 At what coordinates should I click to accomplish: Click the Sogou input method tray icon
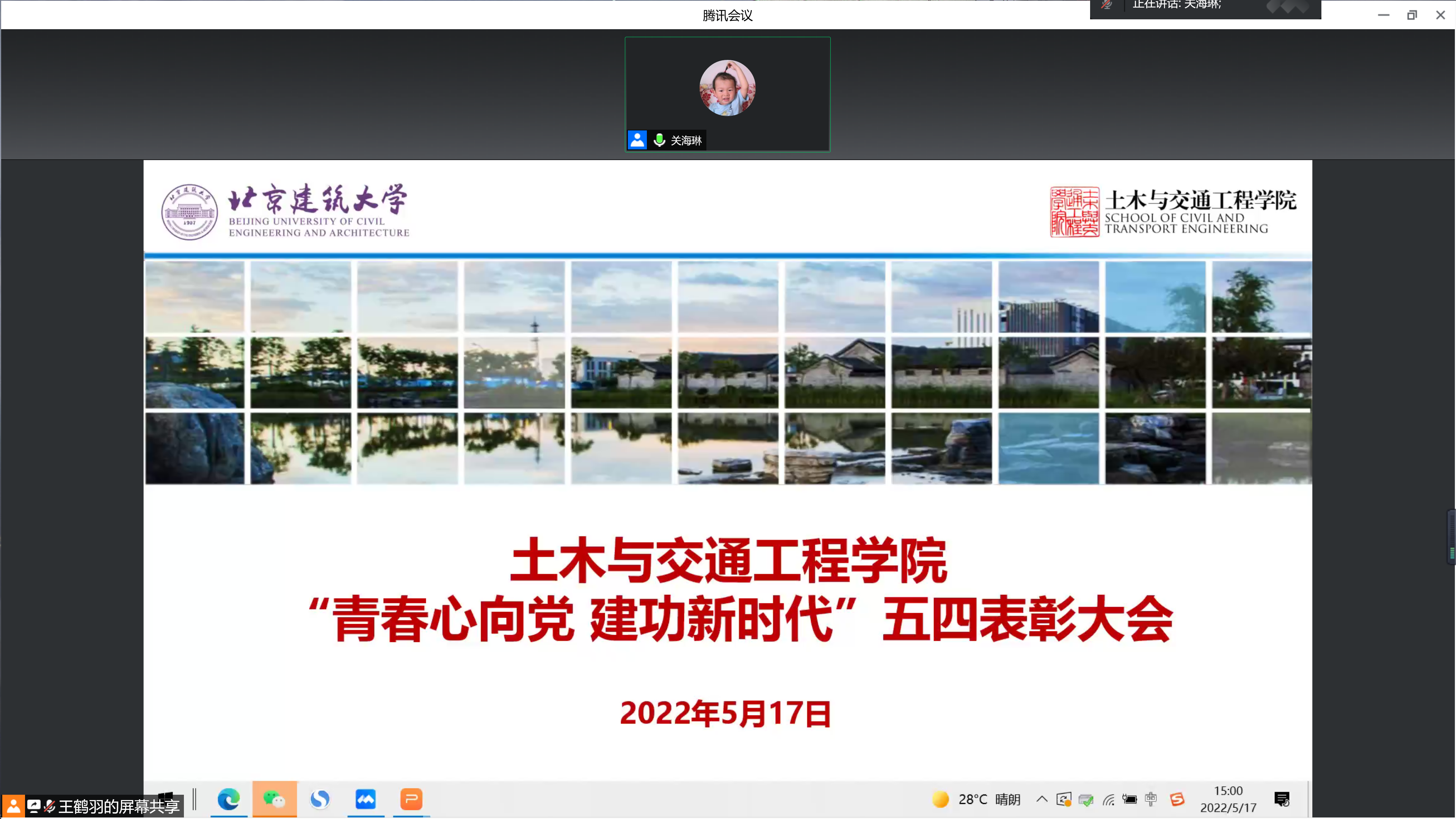coord(1177,799)
